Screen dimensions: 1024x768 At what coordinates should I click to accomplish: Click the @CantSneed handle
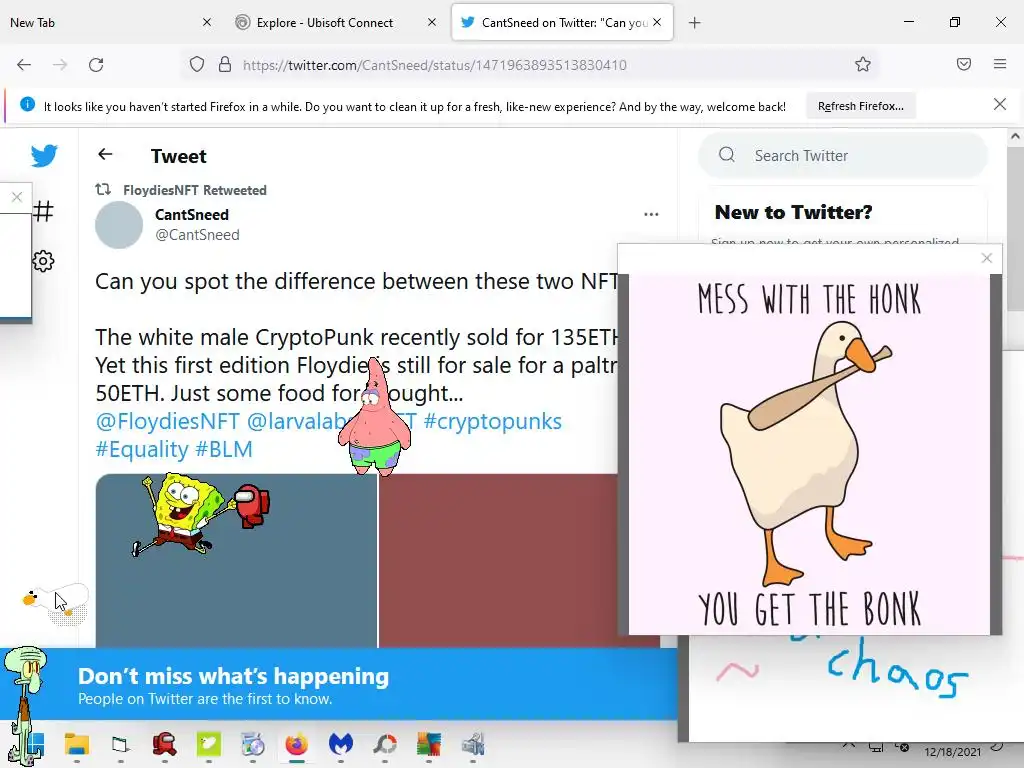tap(197, 234)
